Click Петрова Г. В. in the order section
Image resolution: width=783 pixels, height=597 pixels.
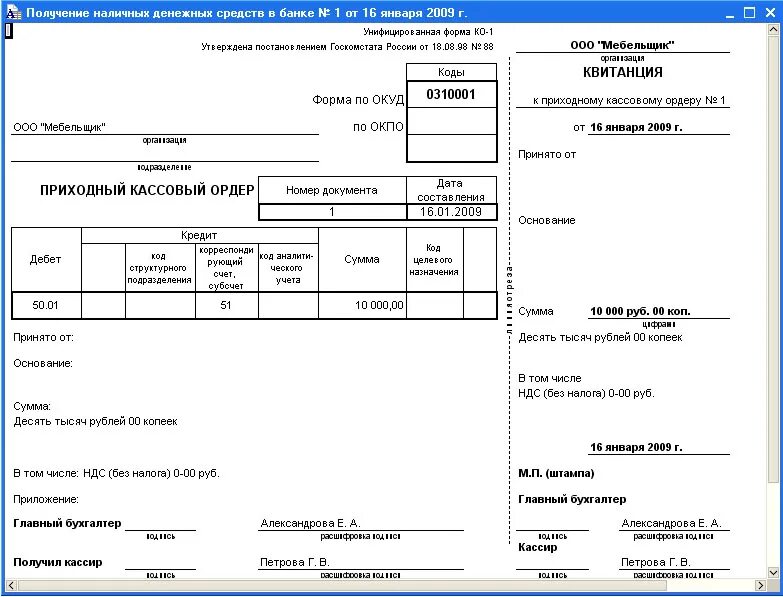click(295, 562)
